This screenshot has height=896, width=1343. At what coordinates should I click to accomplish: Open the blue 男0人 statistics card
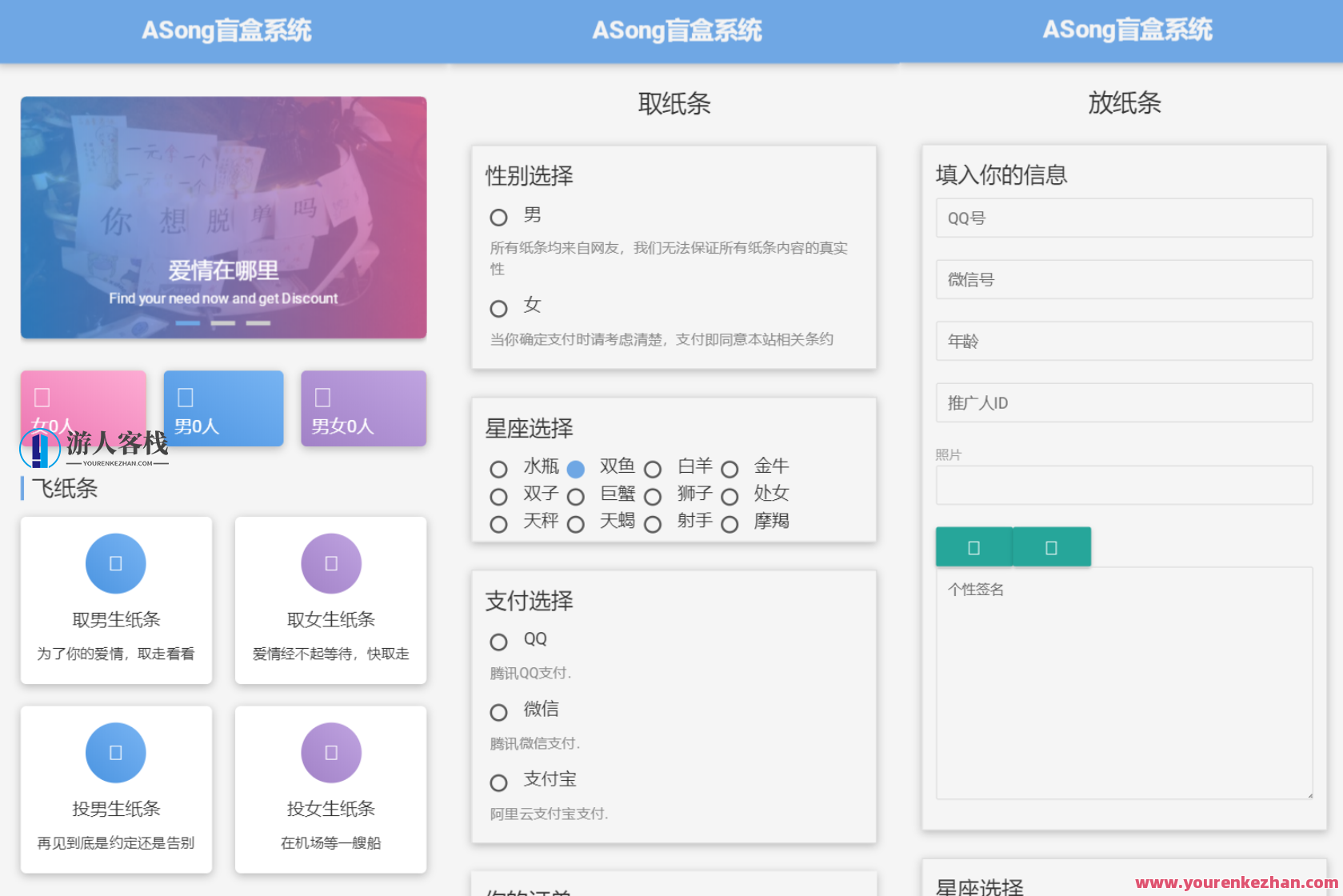(222, 408)
